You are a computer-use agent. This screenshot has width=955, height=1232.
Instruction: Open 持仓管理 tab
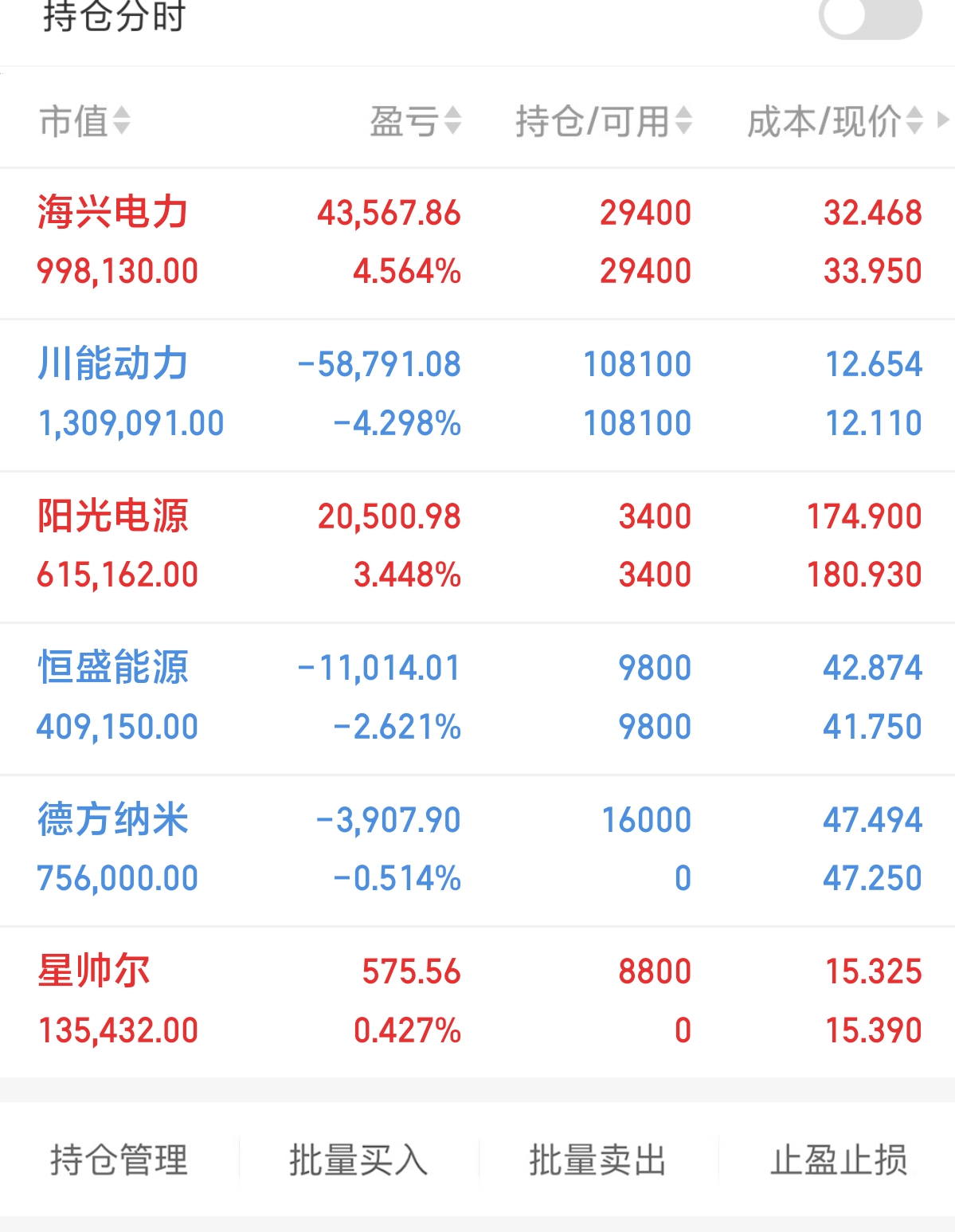(119, 1159)
